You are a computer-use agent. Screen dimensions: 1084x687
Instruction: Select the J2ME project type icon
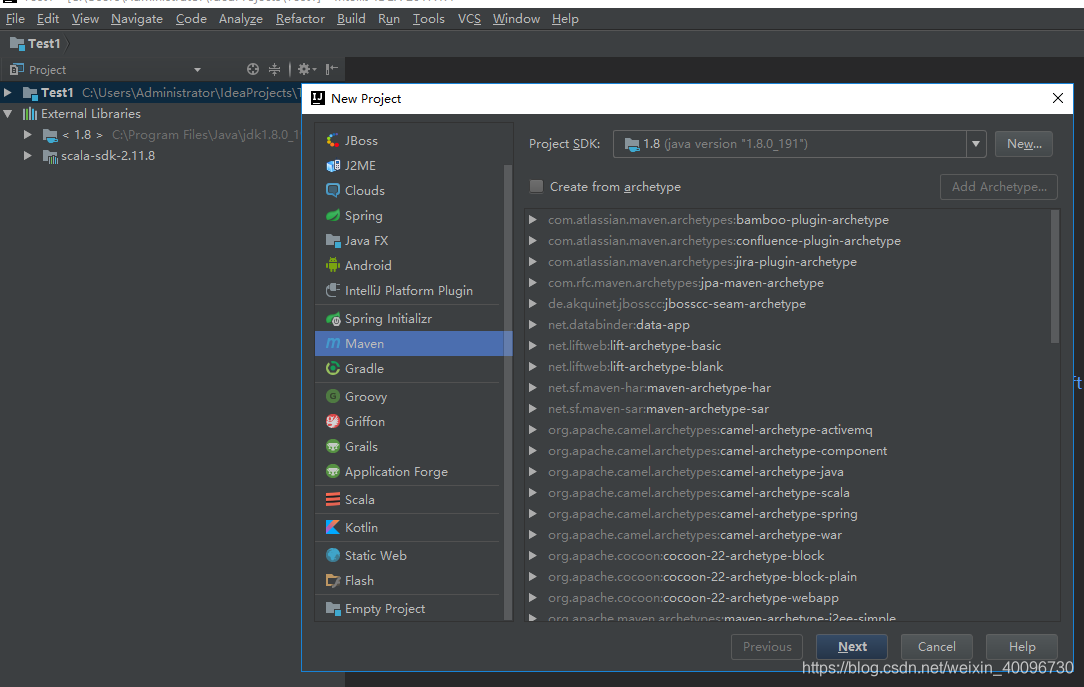[x=333, y=165]
